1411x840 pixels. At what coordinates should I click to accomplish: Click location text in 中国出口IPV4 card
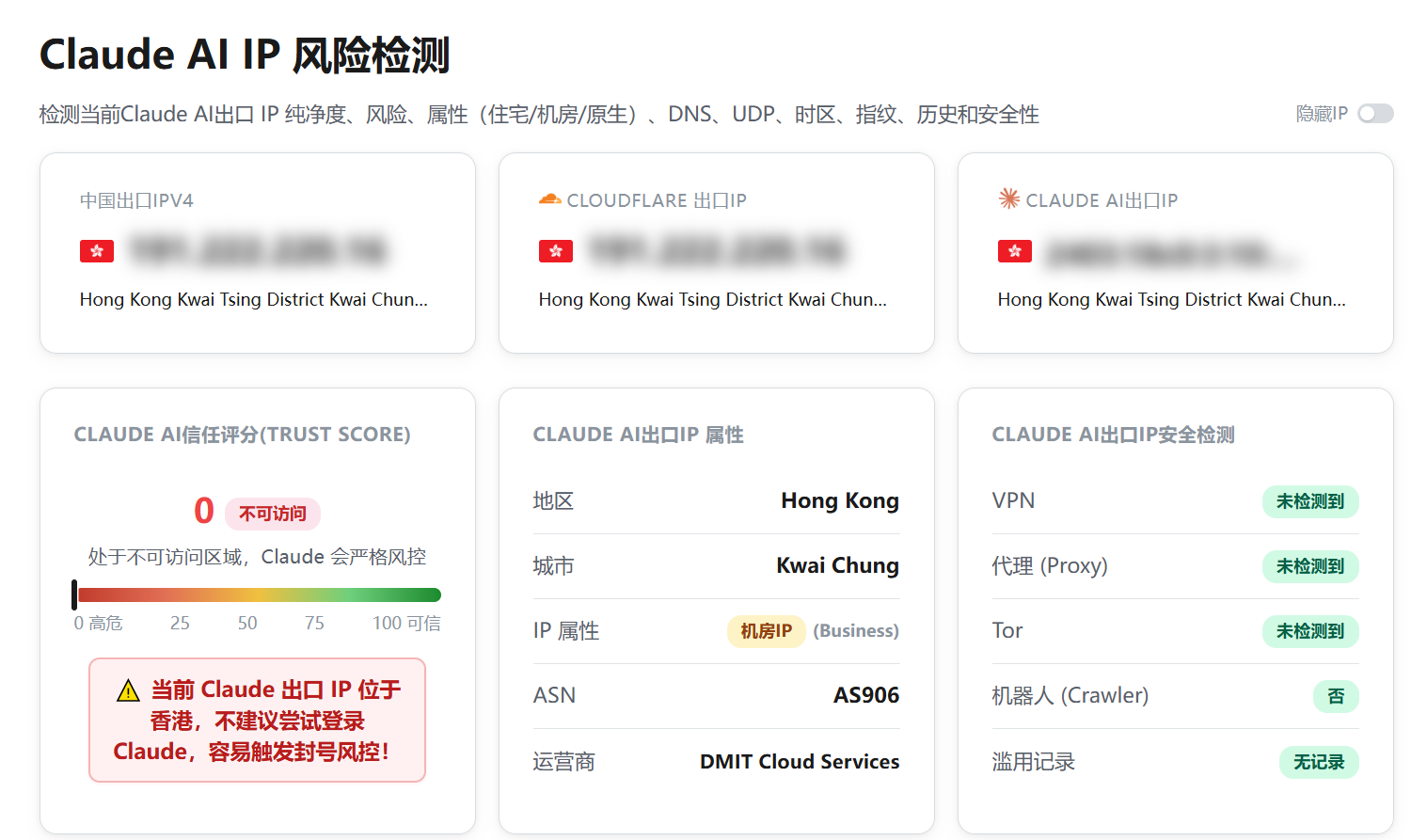[254, 299]
